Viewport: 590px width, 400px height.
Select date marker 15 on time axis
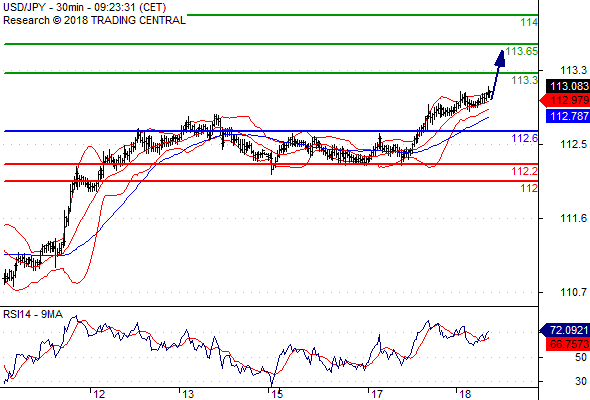pyautogui.click(x=277, y=394)
